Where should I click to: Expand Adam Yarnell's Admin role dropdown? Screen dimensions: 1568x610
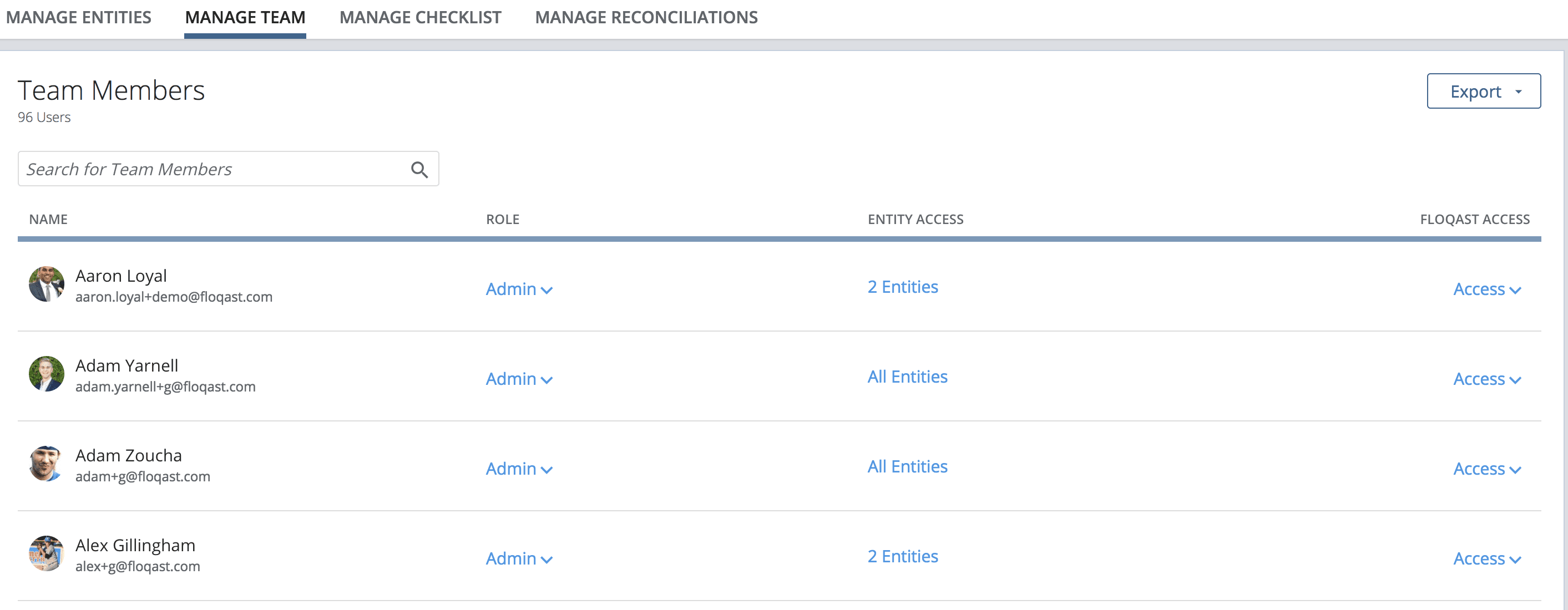519,379
